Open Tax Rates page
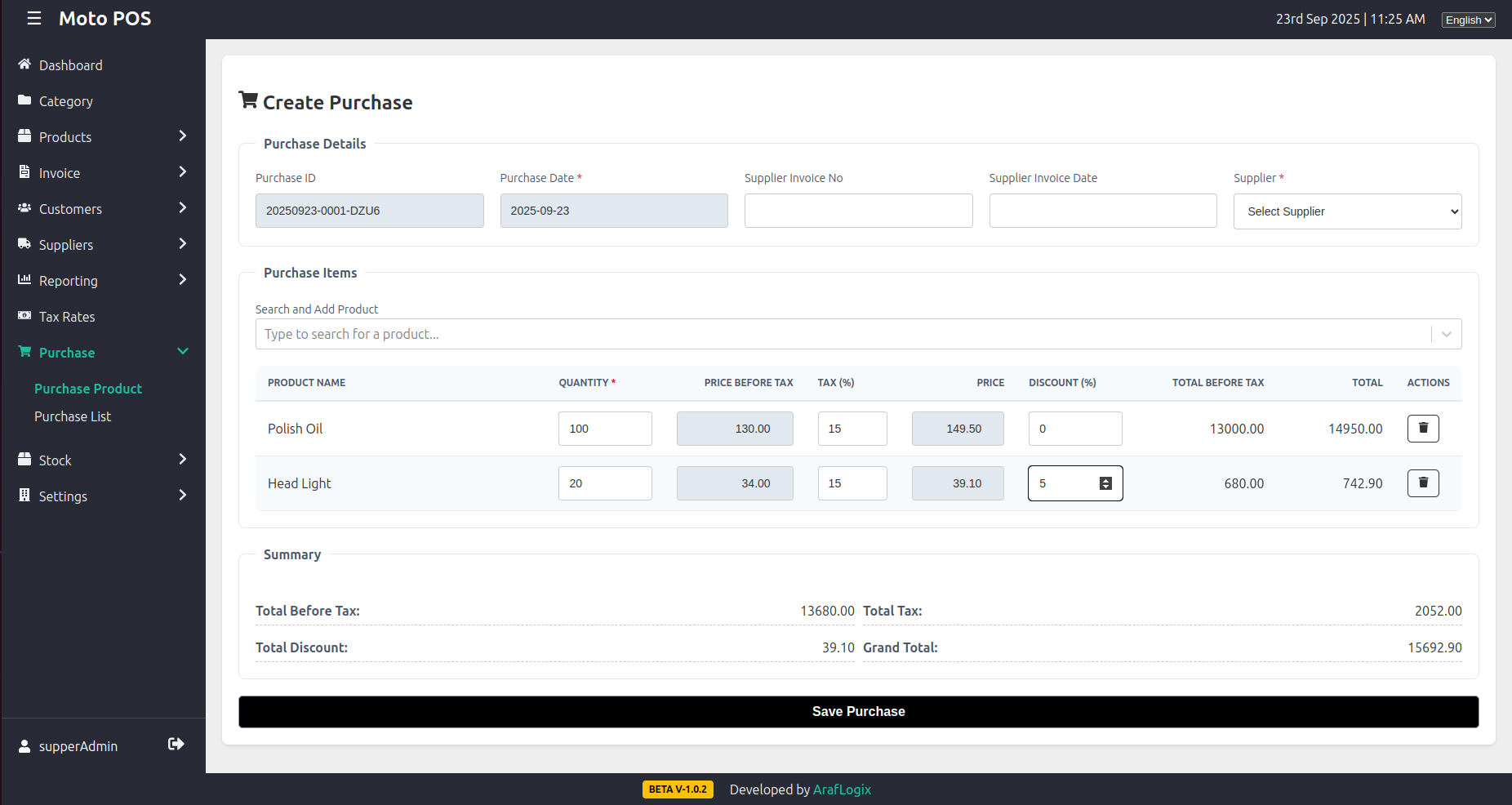 coord(66,317)
